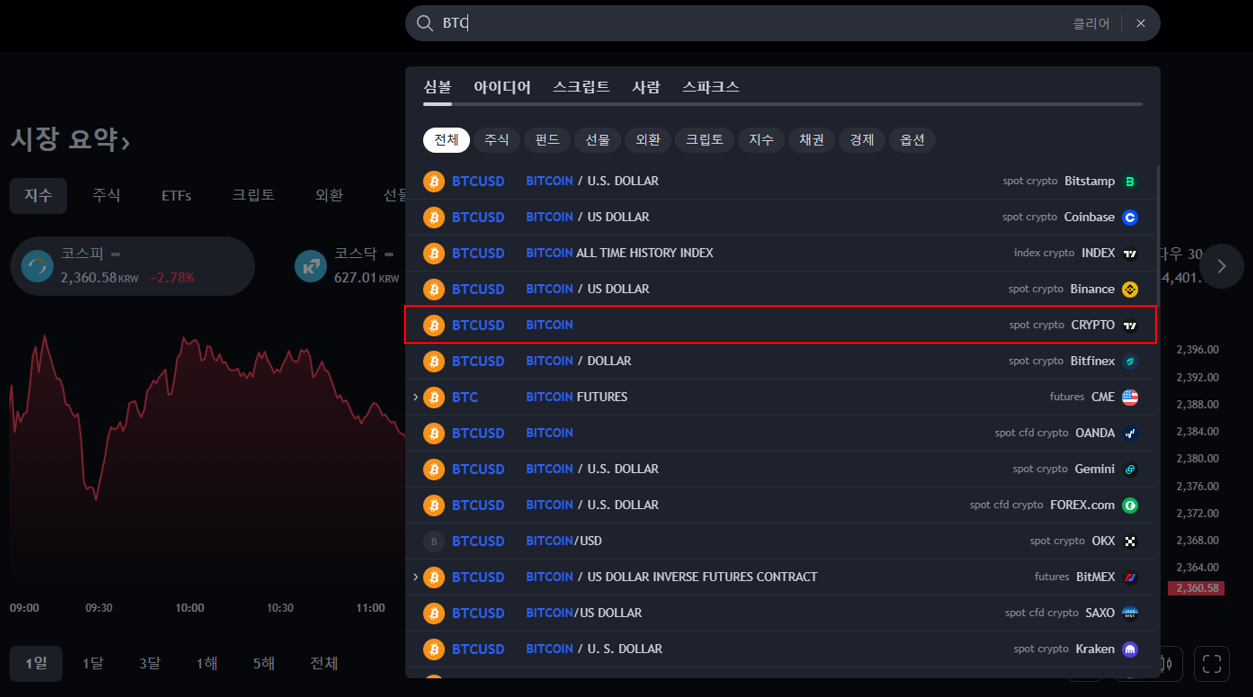Set the chart time range to 전체
This screenshot has width=1253, height=697.
point(324,663)
